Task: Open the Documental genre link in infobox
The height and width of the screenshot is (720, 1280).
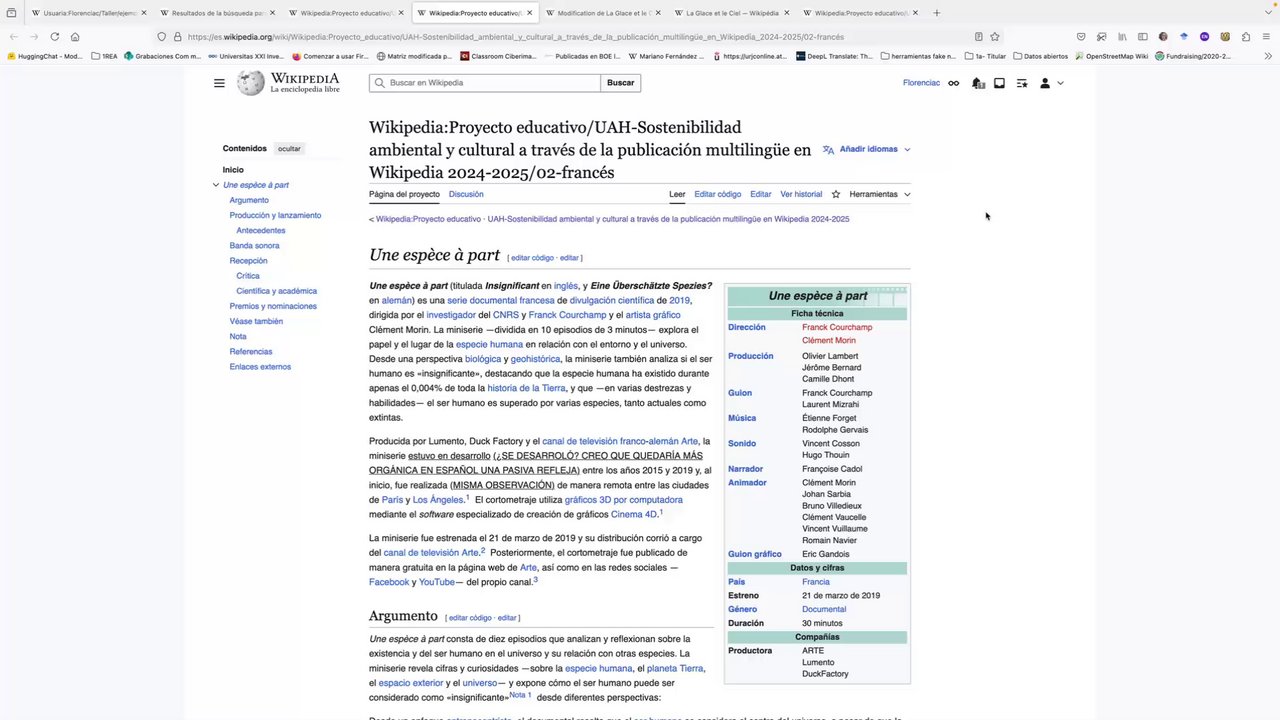Action: coord(824,609)
